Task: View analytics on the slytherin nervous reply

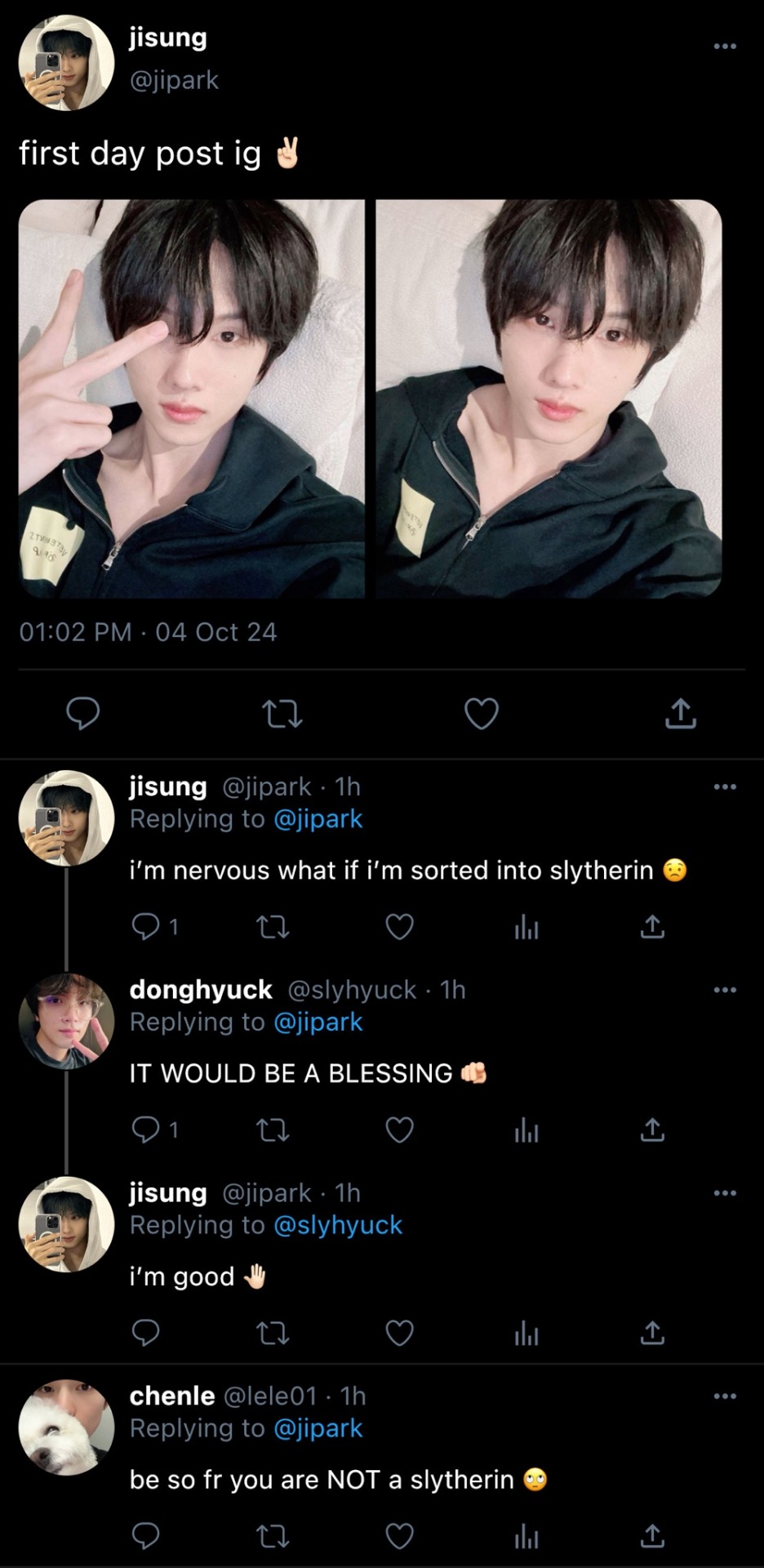Action: pos(526,927)
